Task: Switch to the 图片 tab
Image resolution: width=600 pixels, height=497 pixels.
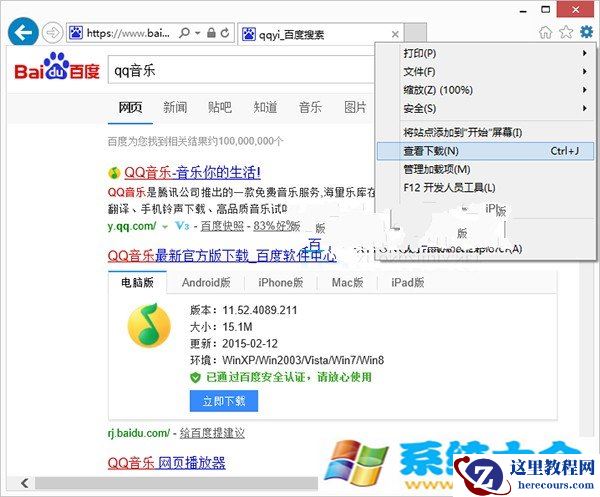Action: pos(355,107)
